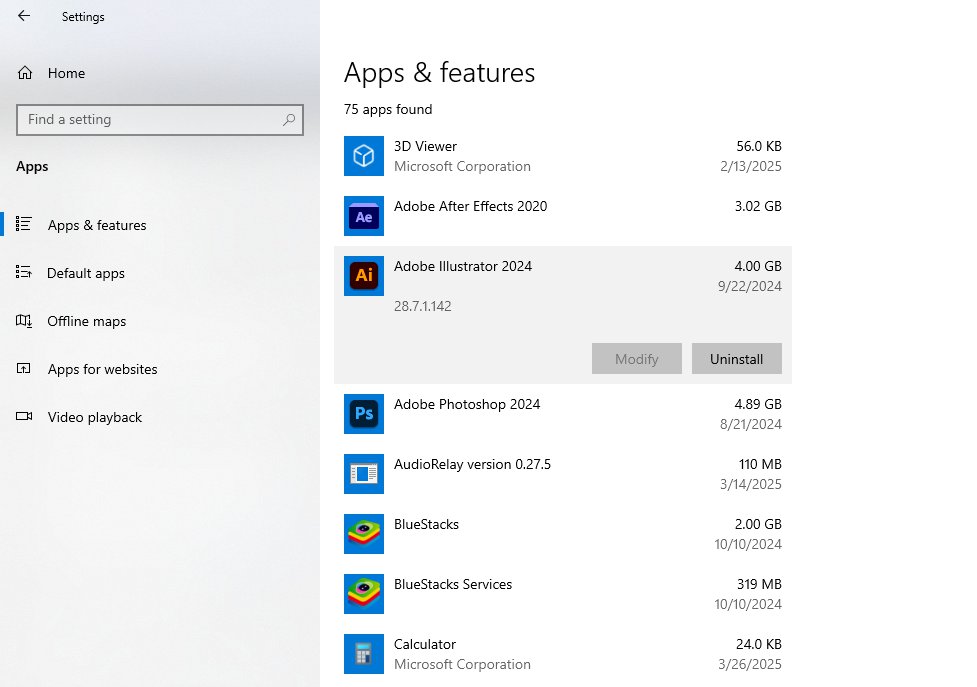977x687 pixels.
Task: Return to Settings Home
Action: point(66,73)
